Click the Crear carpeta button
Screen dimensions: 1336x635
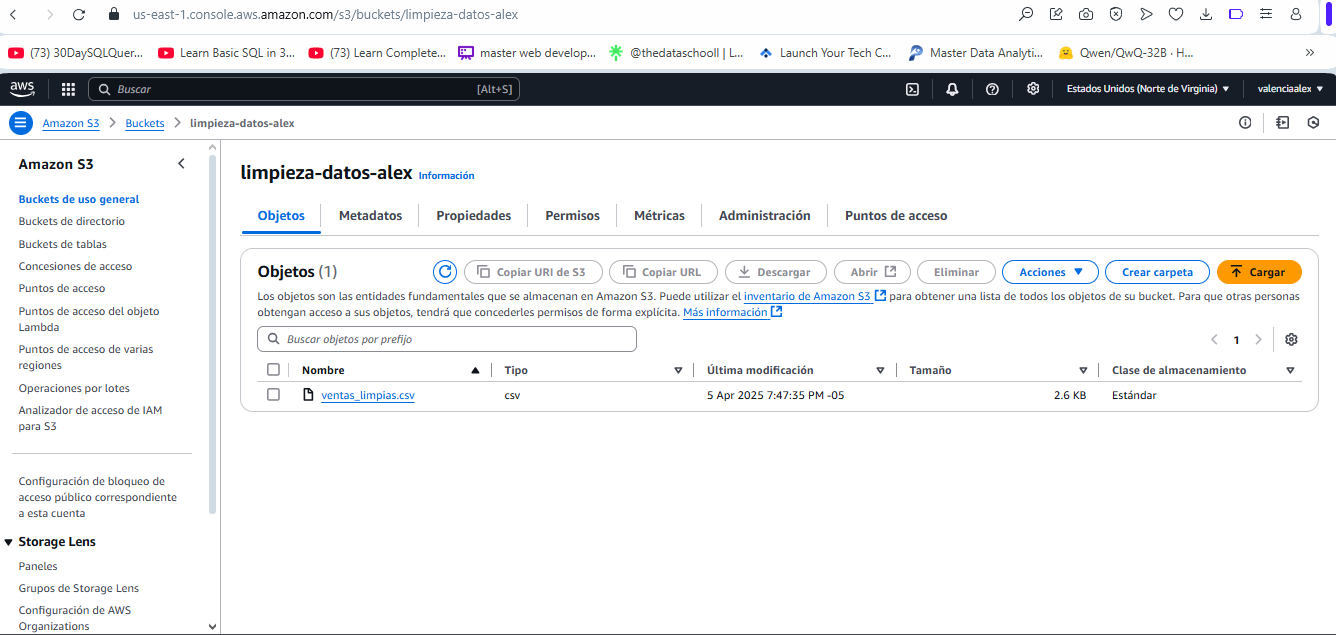(x=1157, y=272)
